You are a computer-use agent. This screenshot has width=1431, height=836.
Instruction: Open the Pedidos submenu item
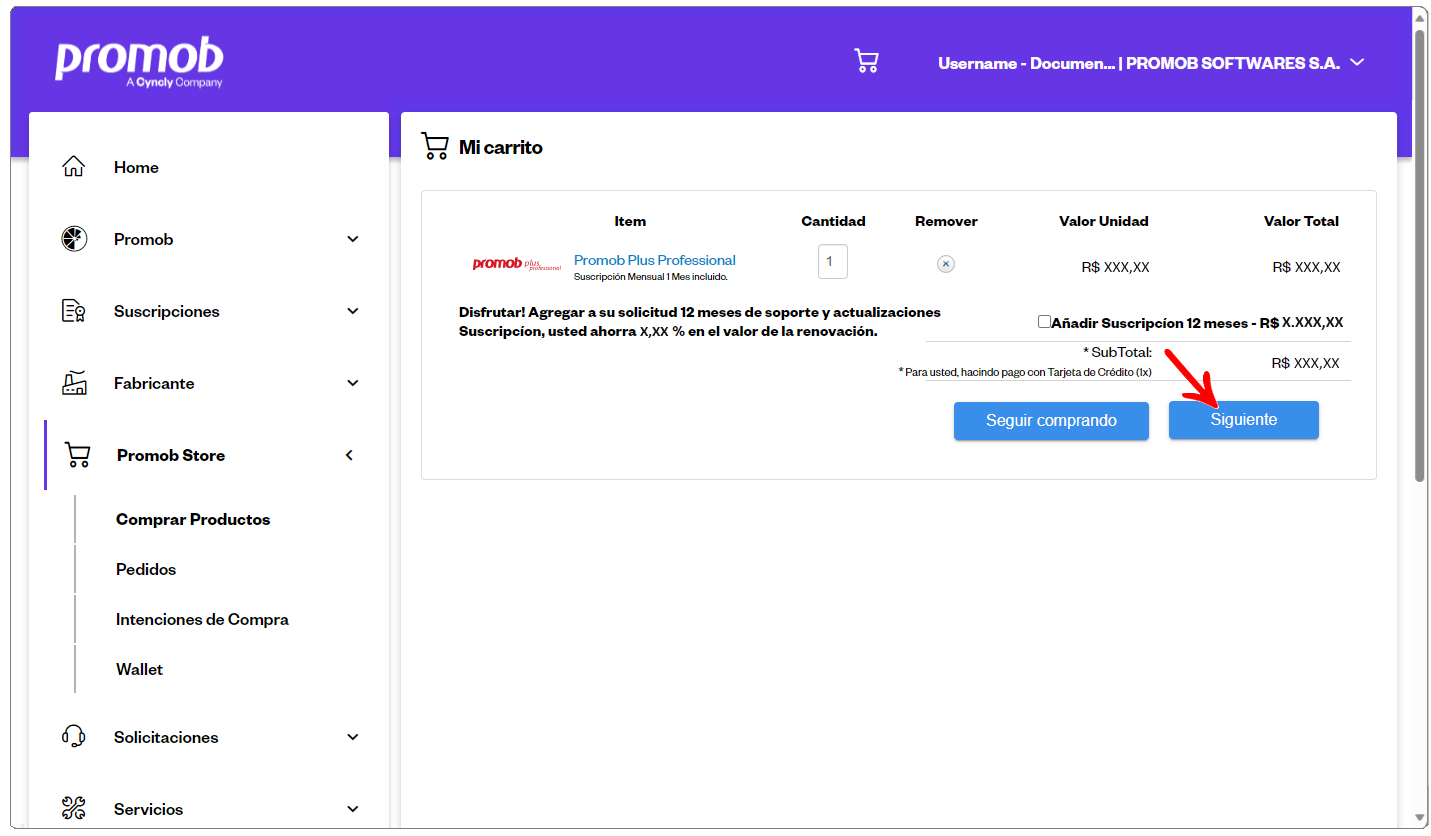pos(146,569)
